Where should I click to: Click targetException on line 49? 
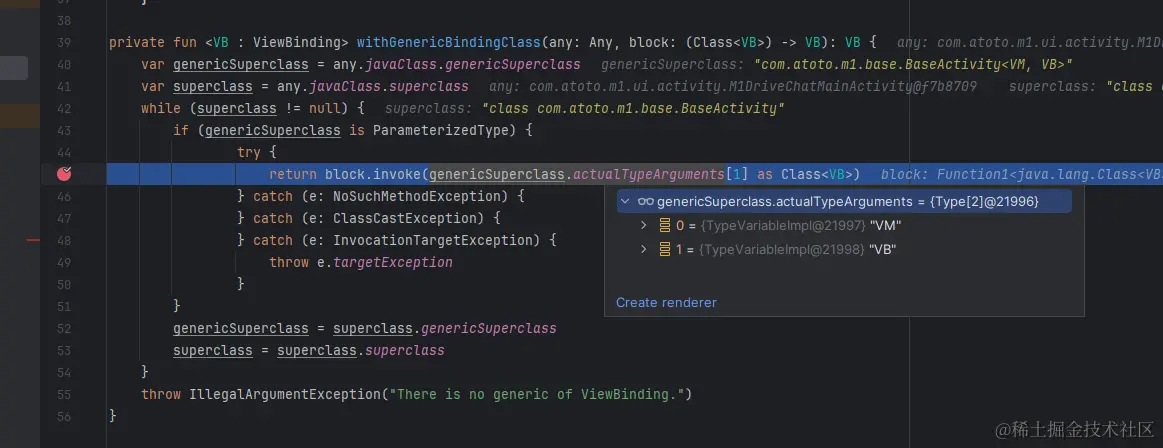(x=392, y=263)
